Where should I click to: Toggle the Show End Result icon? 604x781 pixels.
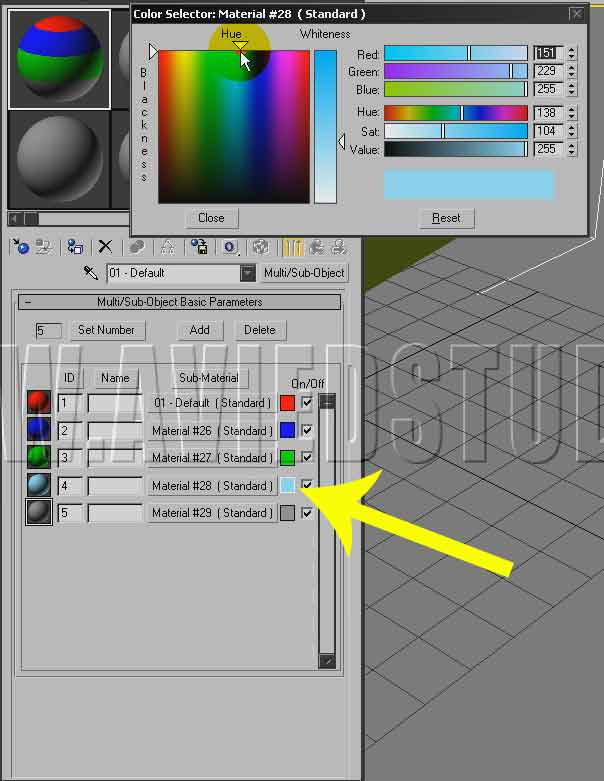[293, 247]
